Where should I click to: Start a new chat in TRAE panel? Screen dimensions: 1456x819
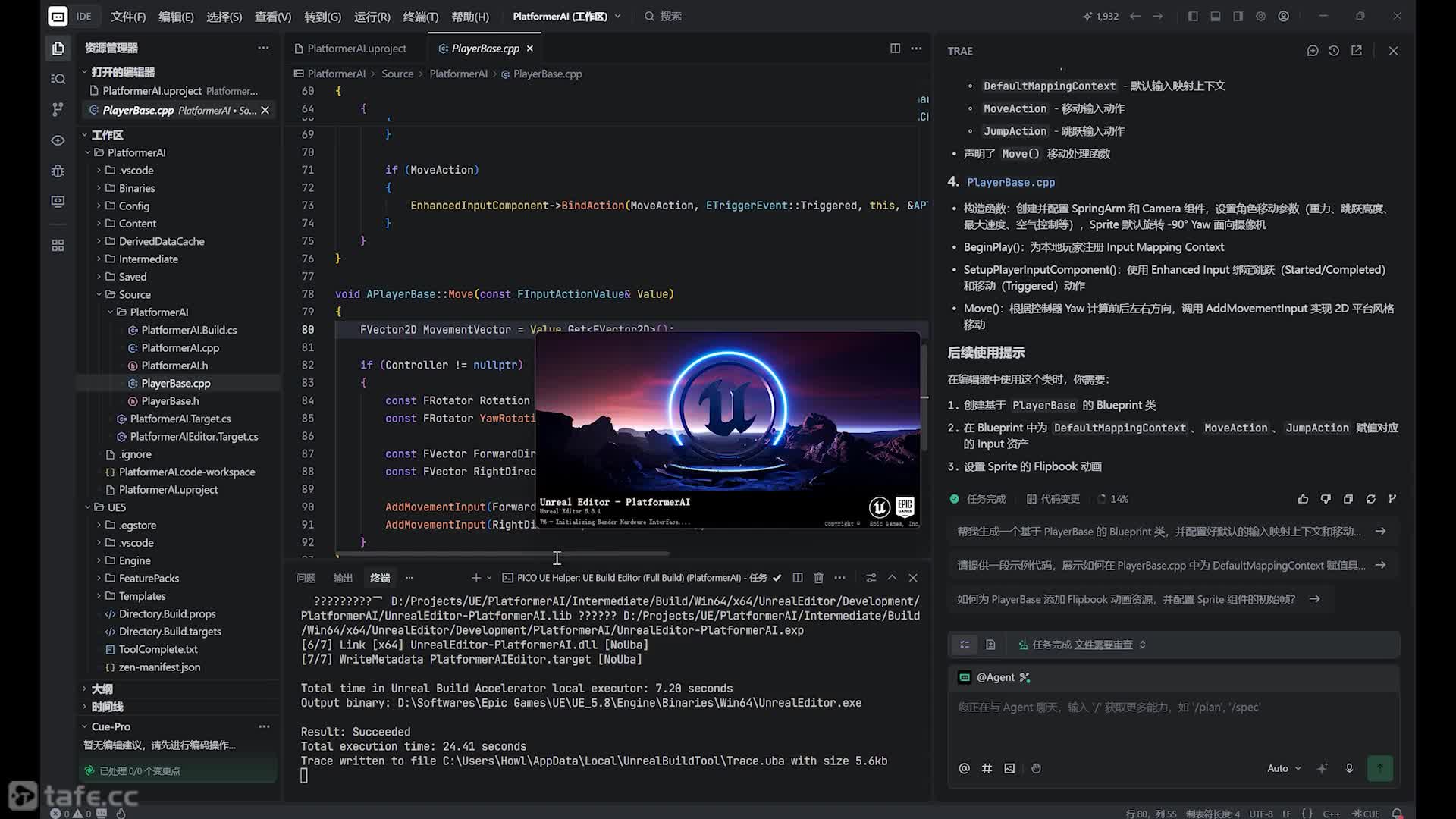pos(1313,51)
